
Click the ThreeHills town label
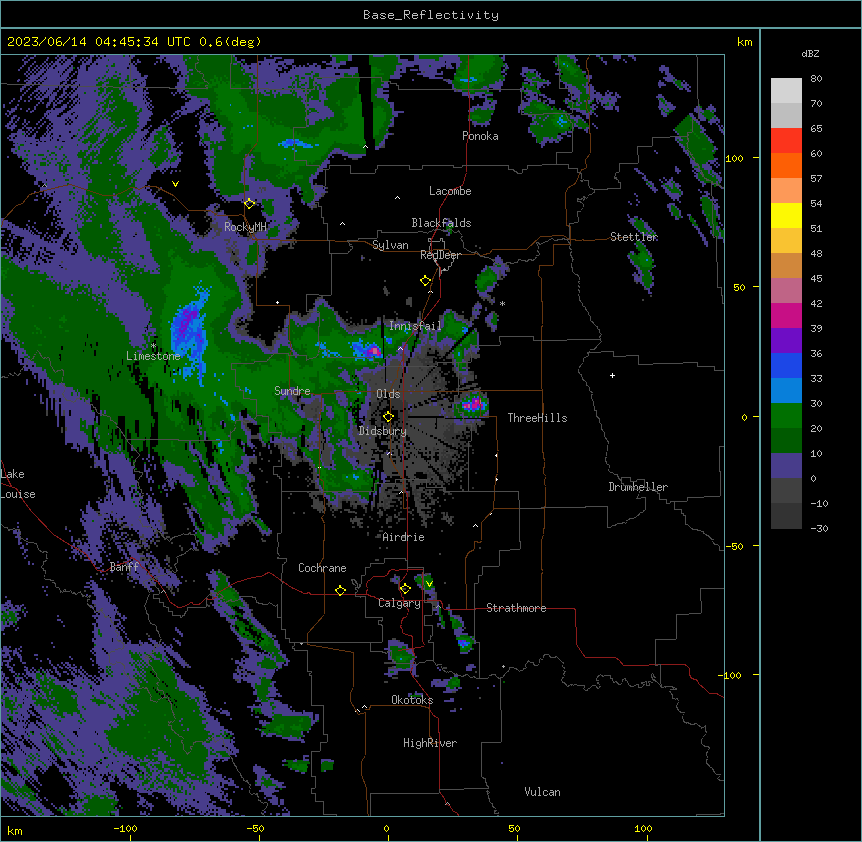537,418
